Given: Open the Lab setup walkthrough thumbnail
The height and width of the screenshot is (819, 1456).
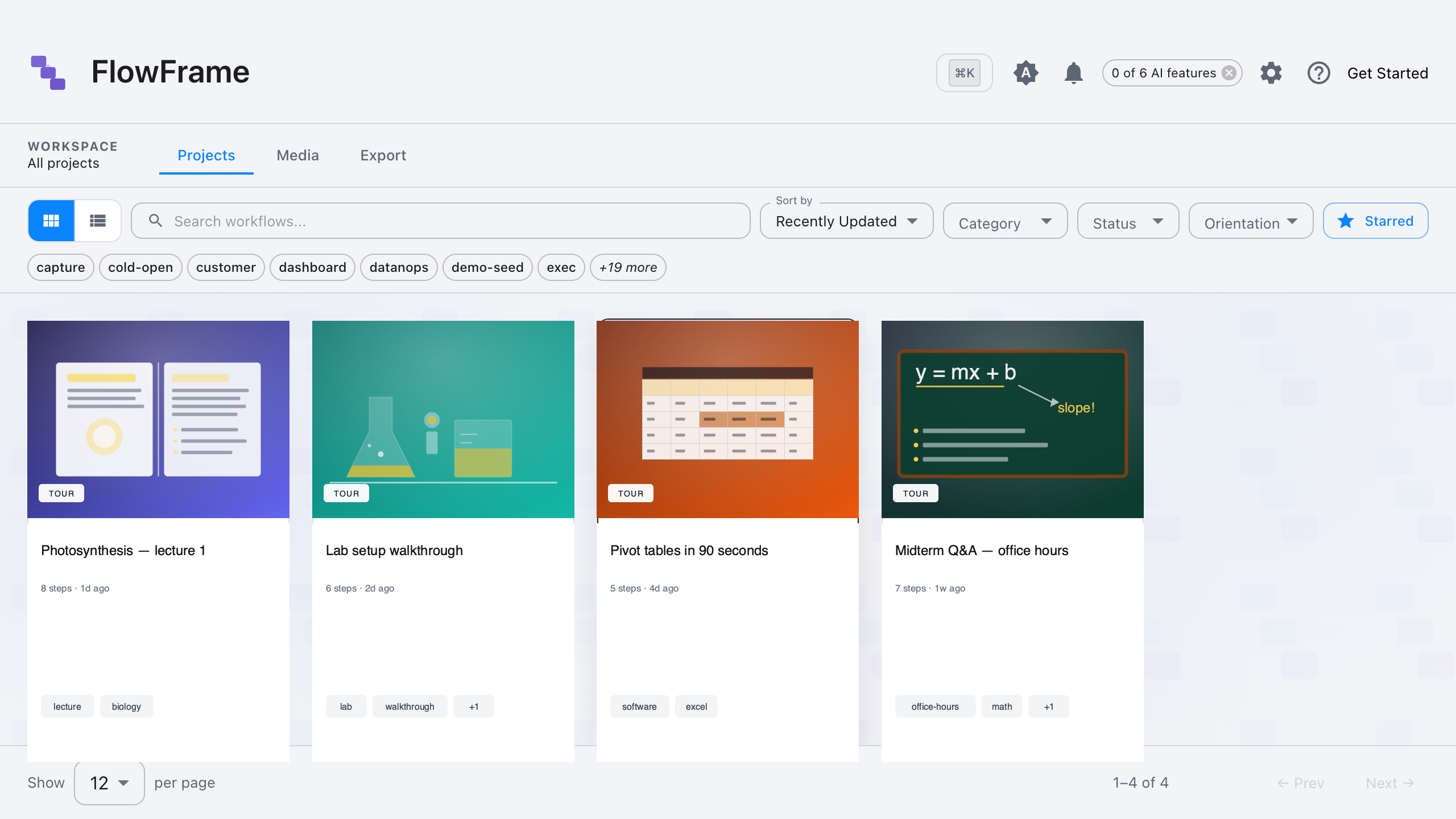Looking at the screenshot, I should [x=443, y=419].
